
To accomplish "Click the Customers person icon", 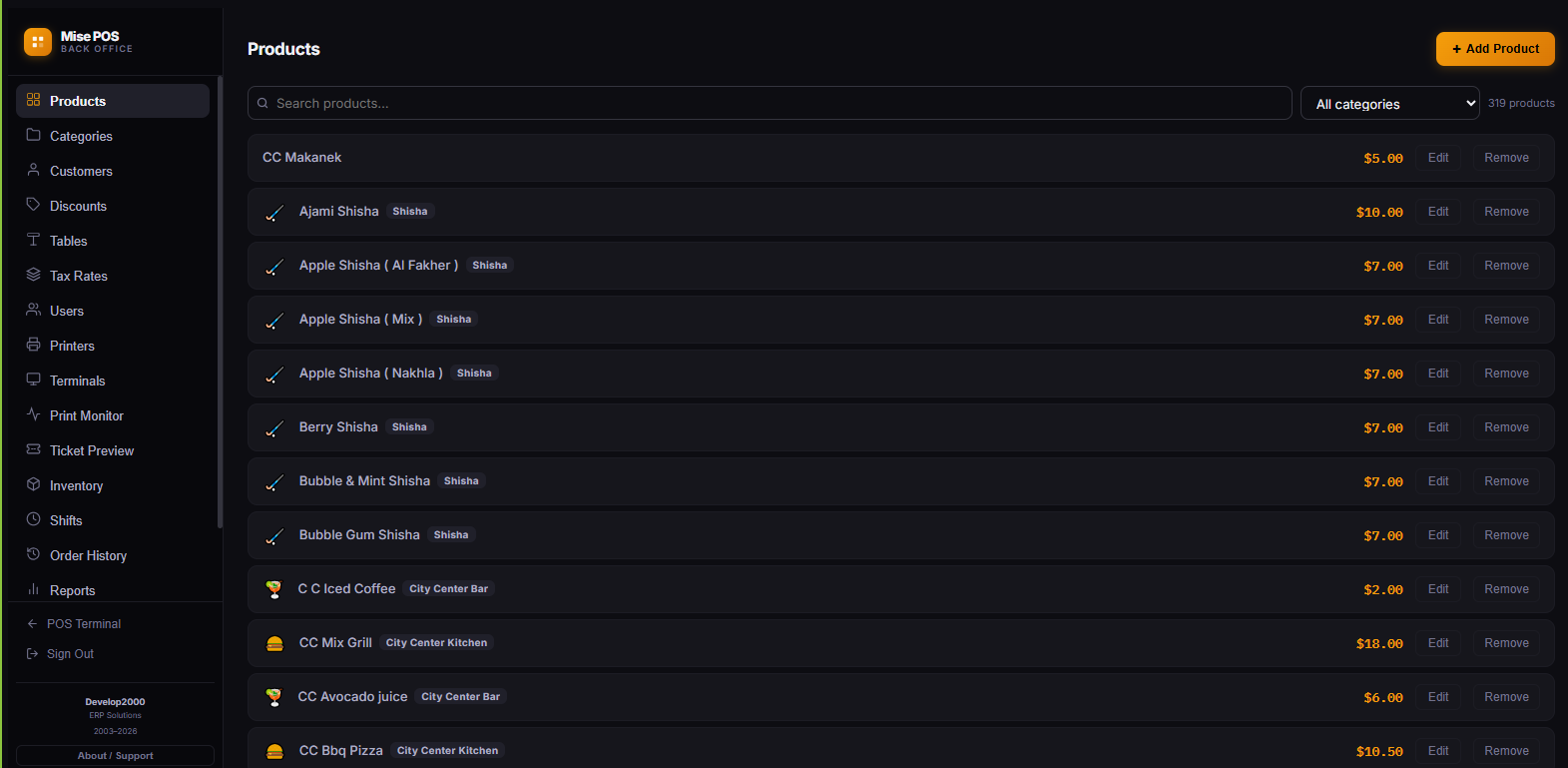I will (33, 170).
